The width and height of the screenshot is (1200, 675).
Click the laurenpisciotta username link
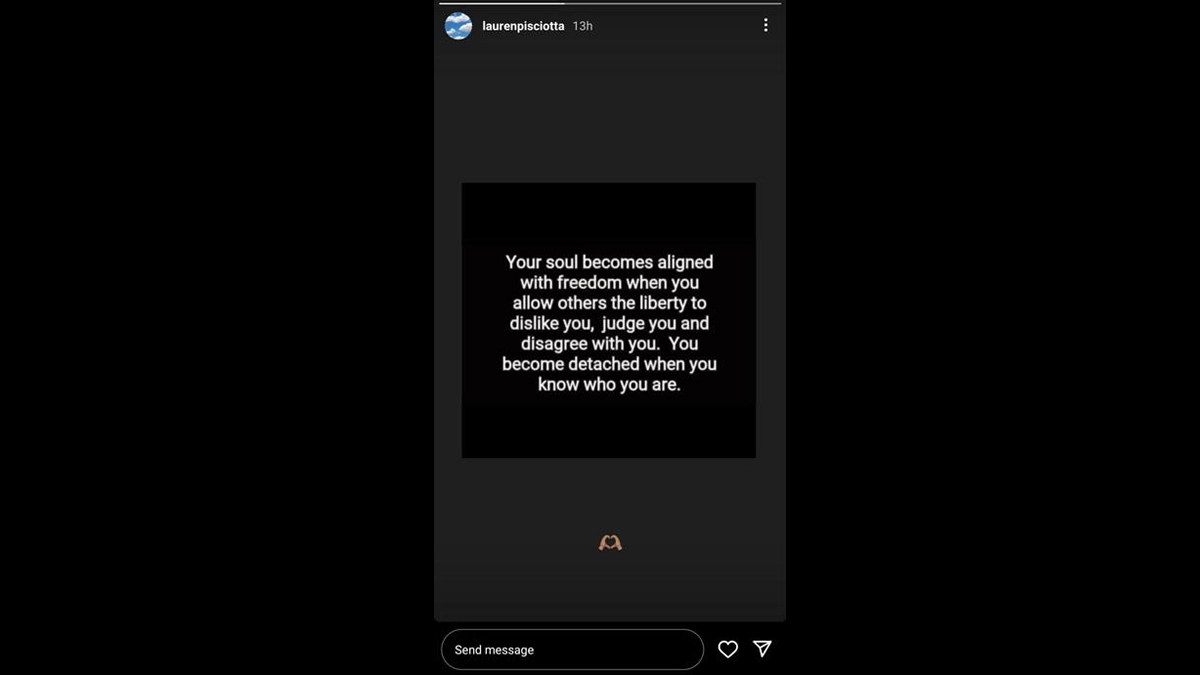click(x=523, y=26)
